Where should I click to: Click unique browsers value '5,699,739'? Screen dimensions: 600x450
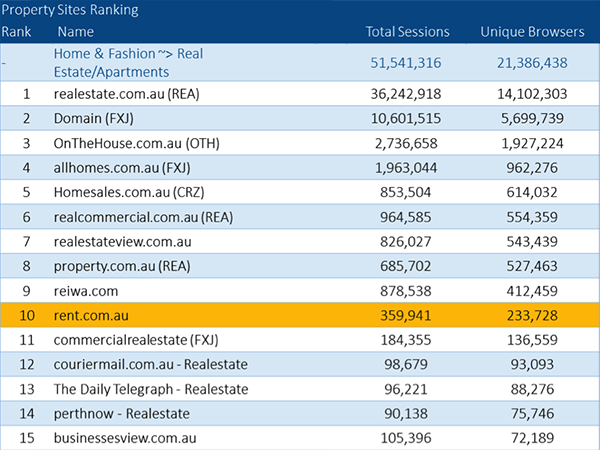532,119
